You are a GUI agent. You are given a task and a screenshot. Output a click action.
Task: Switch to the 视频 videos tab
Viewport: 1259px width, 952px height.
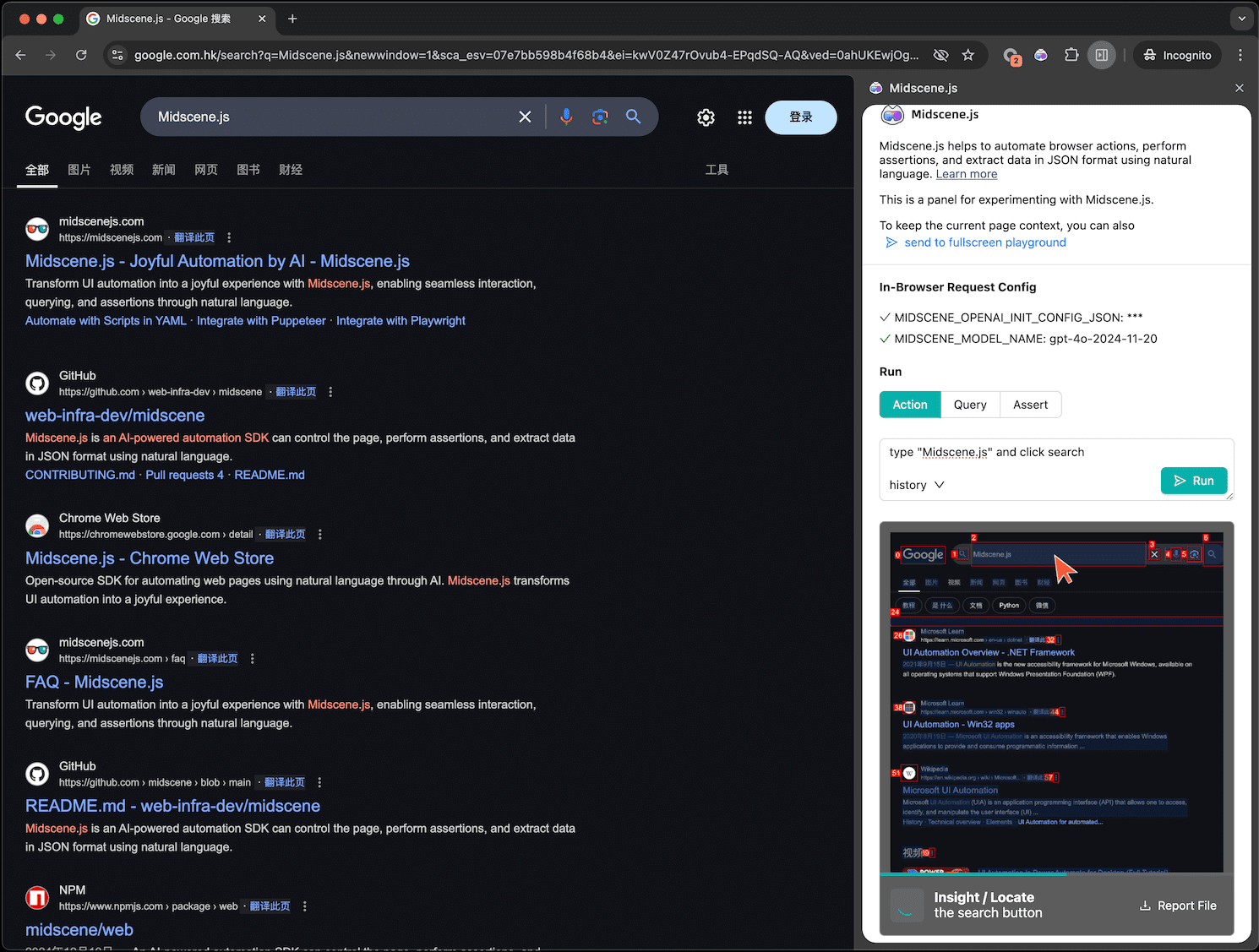(122, 170)
